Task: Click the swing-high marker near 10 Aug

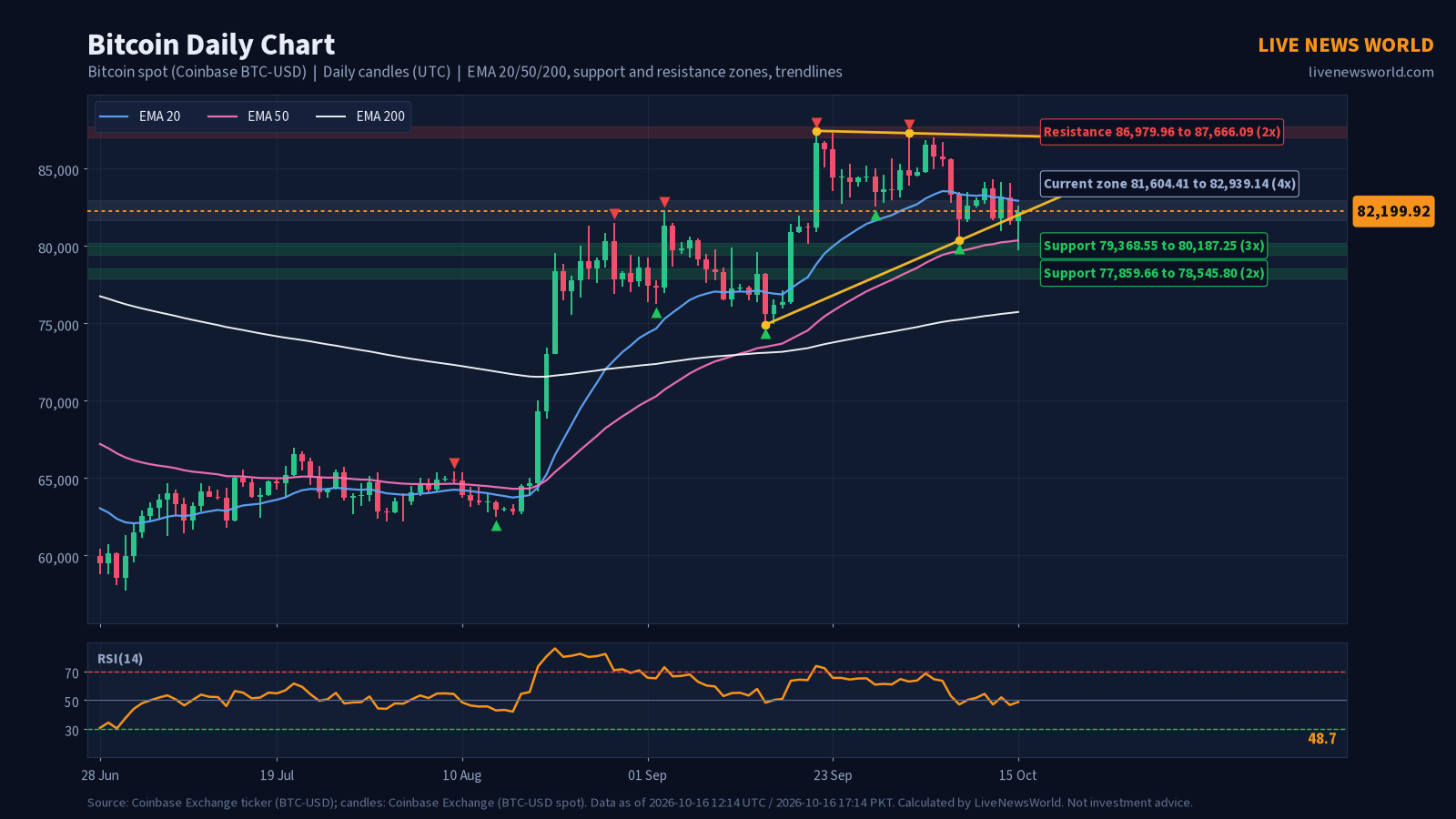Action: tap(454, 463)
